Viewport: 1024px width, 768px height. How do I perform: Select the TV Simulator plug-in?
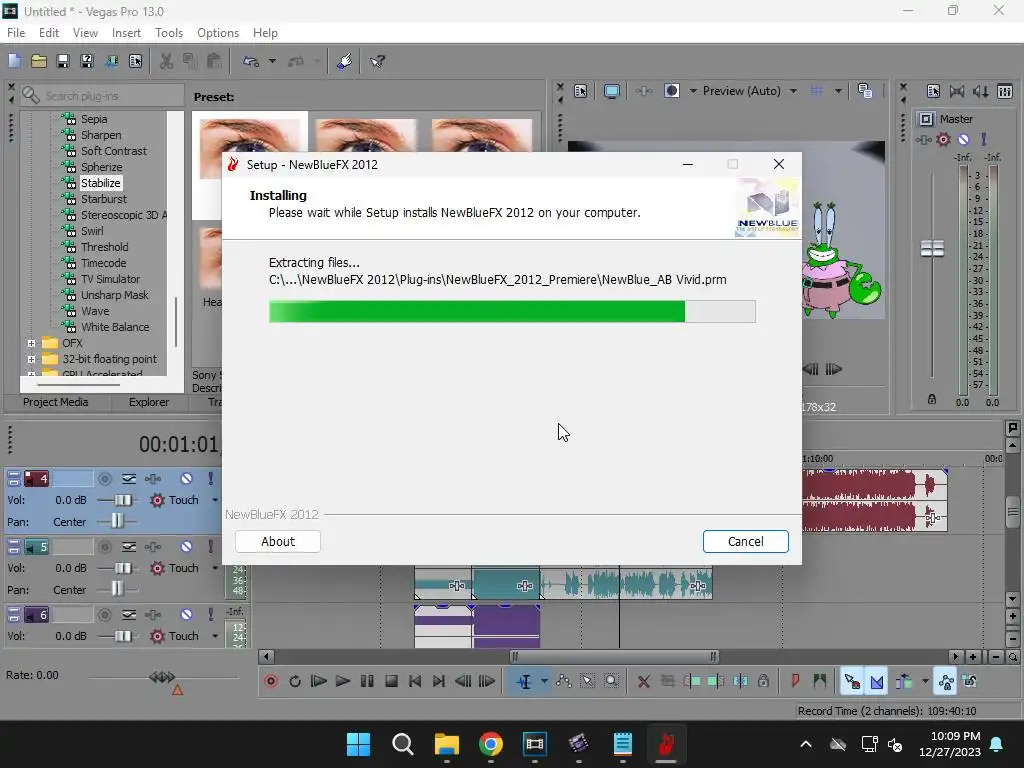(110, 279)
